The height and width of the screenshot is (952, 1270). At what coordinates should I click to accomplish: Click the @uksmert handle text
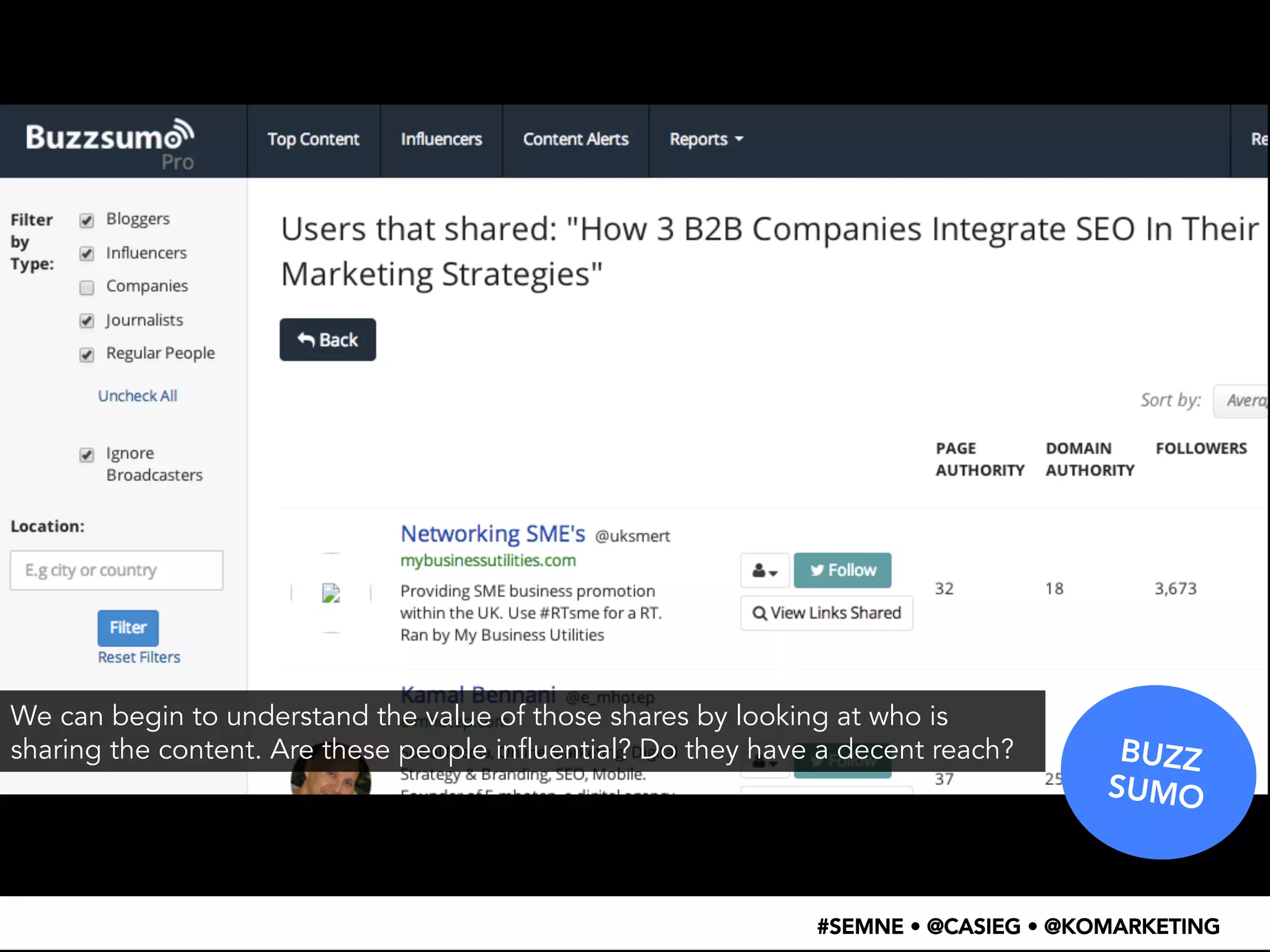coord(633,536)
